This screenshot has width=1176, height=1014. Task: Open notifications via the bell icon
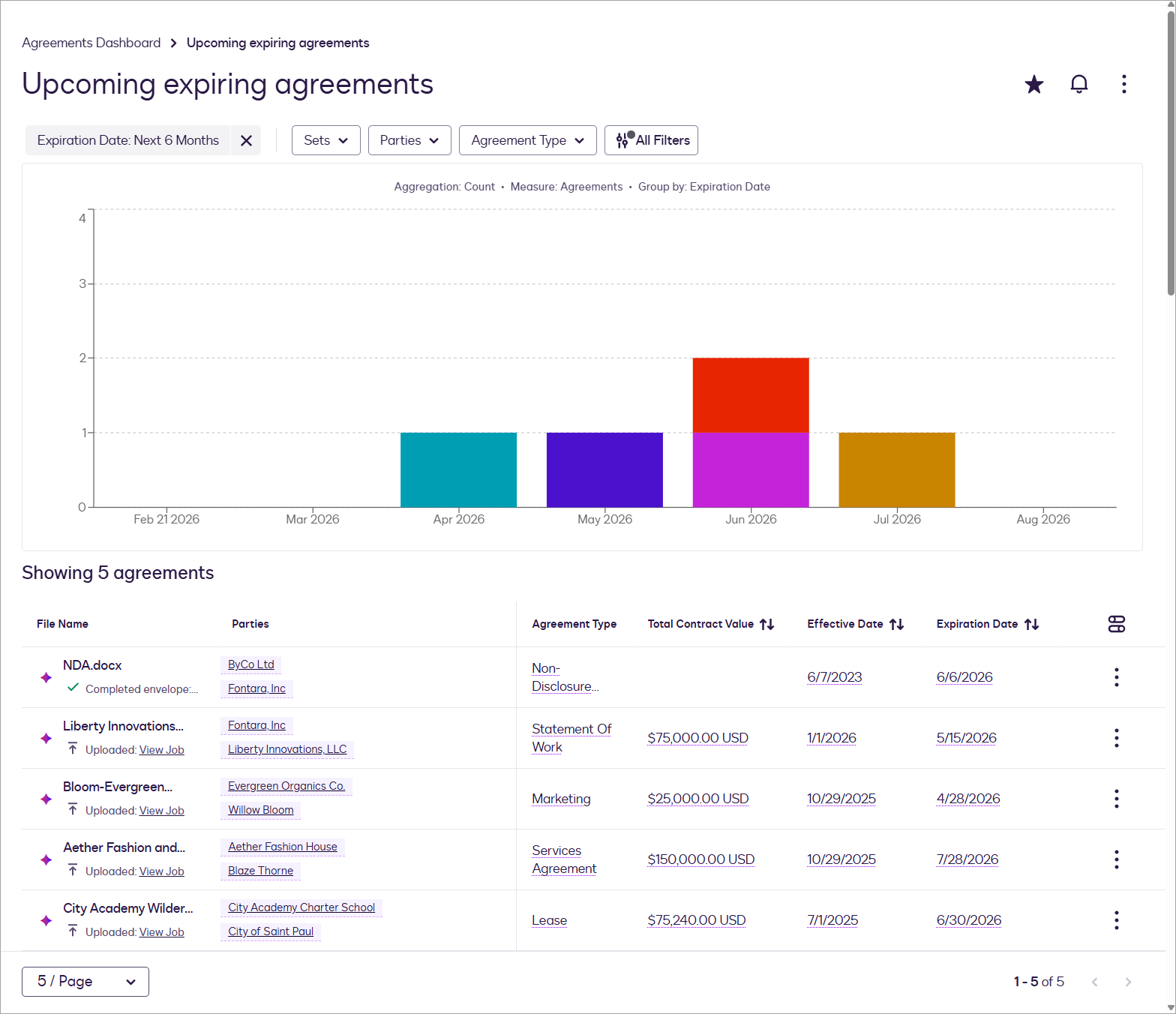(x=1079, y=84)
